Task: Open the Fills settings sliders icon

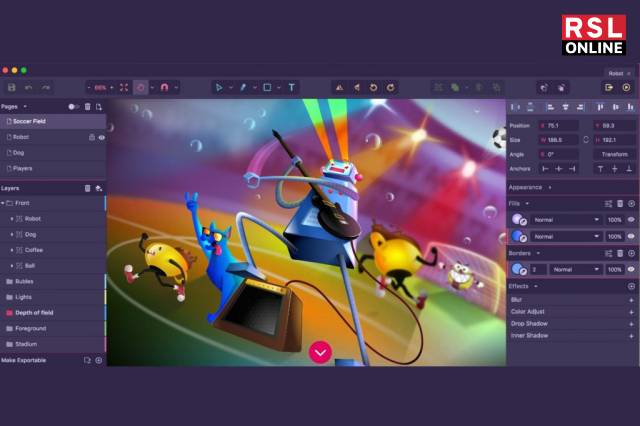Action: 609,204
